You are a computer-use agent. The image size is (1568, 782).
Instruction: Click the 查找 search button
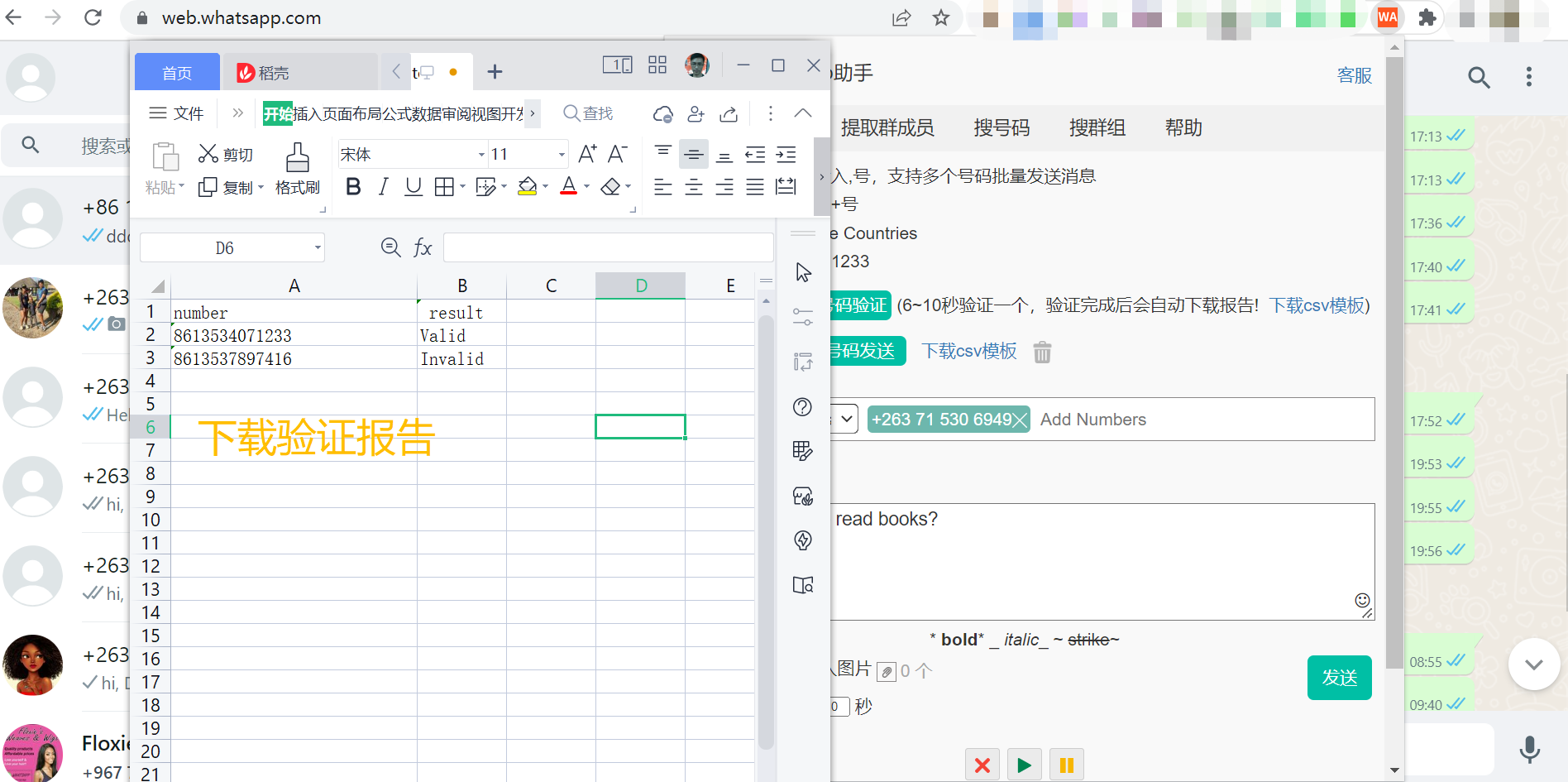[588, 113]
